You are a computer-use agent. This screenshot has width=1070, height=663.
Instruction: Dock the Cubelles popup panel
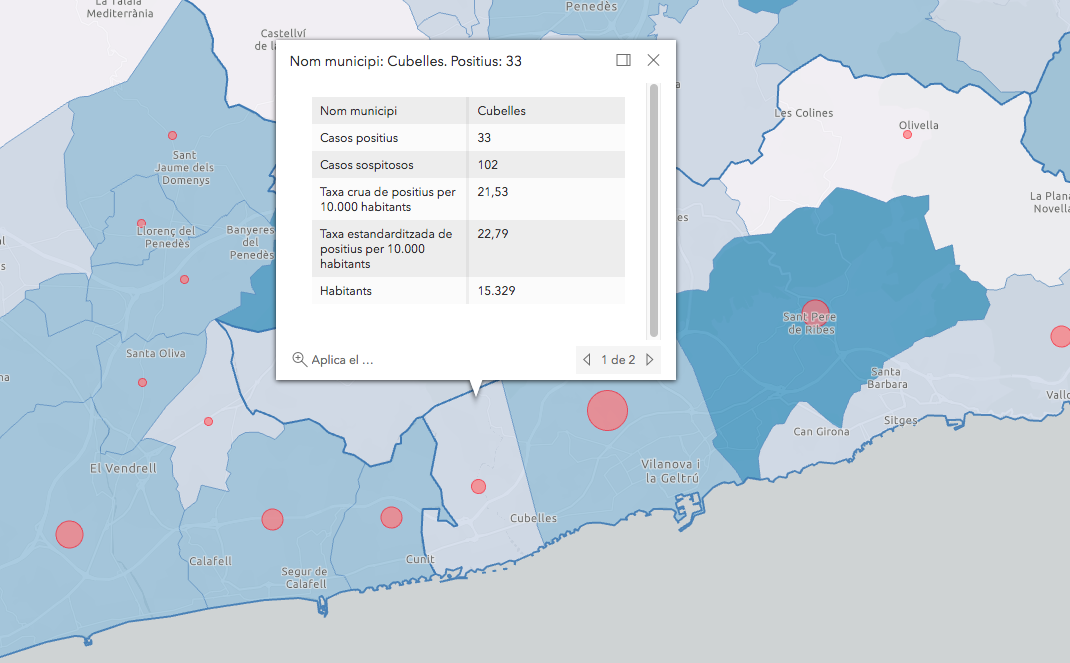point(623,60)
